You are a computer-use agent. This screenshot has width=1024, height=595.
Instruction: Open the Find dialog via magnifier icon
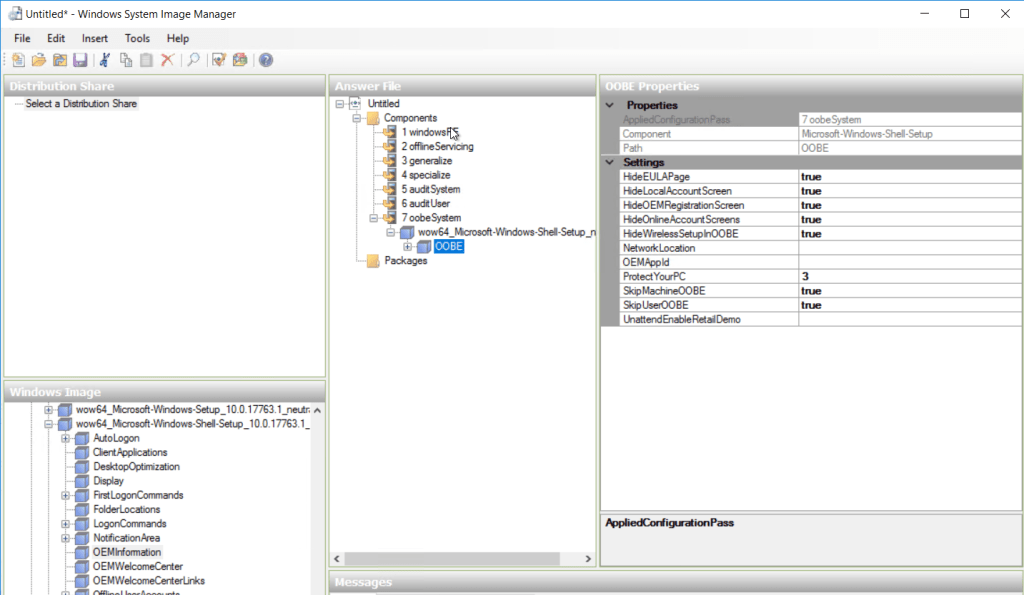click(x=194, y=60)
